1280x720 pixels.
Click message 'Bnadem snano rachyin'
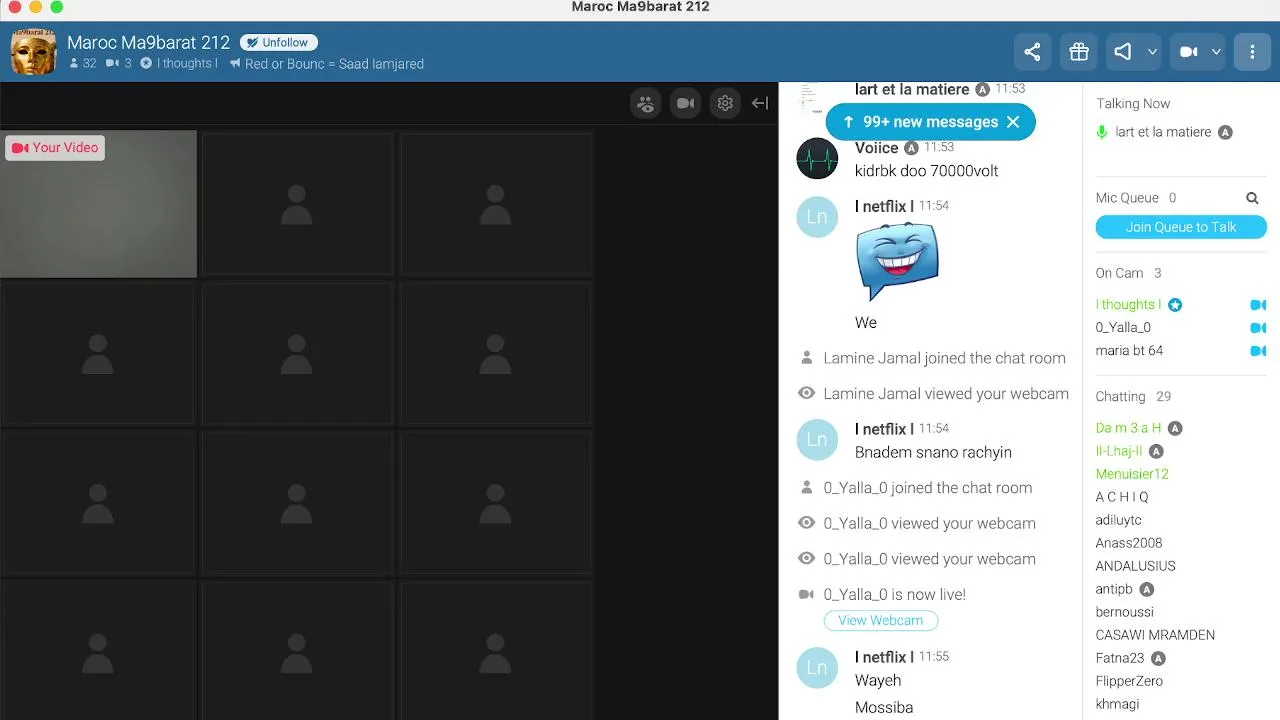pyautogui.click(x=933, y=452)
